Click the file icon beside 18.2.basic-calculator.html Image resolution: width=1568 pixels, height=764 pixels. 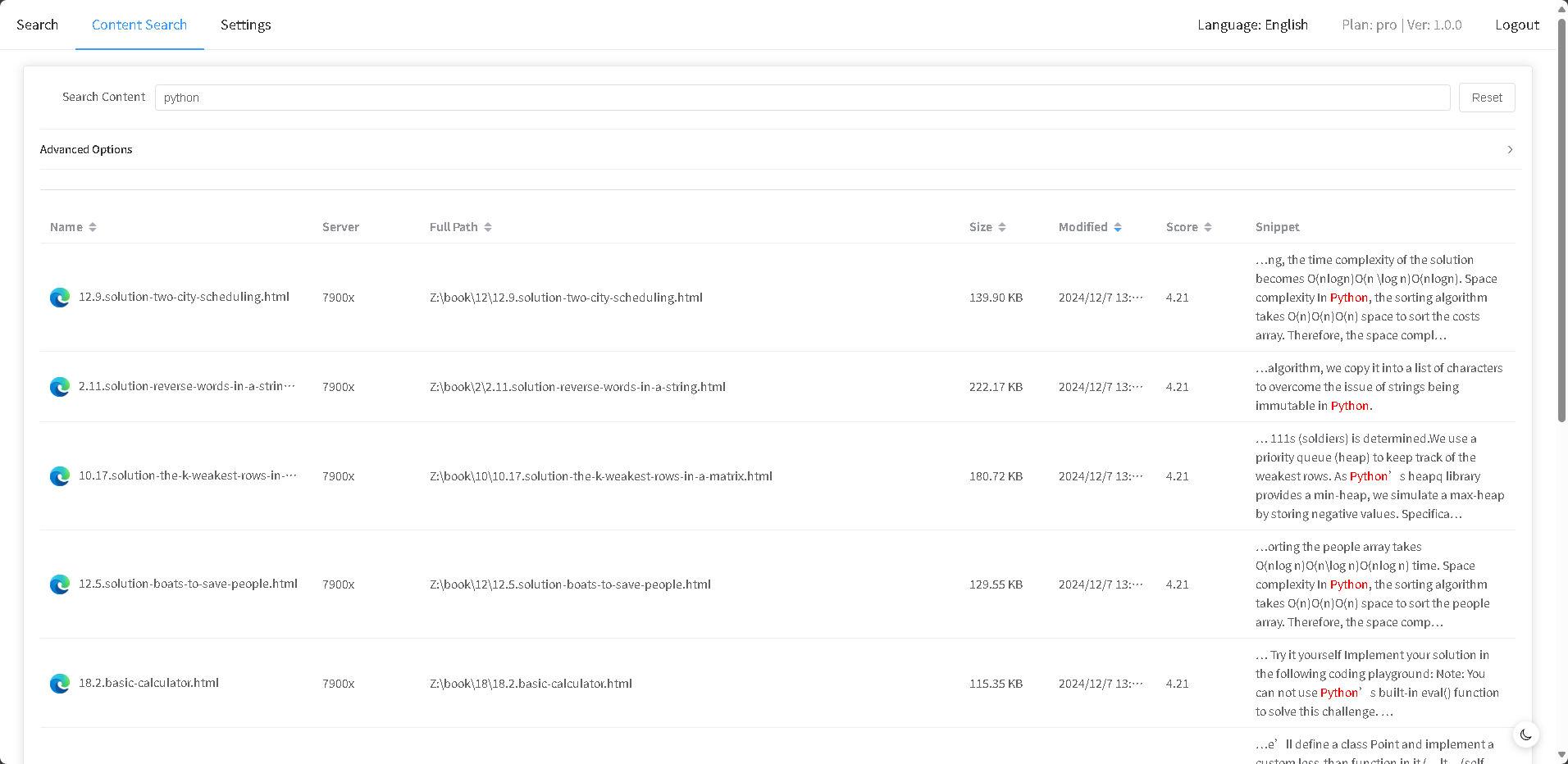(x=60, y=684)
